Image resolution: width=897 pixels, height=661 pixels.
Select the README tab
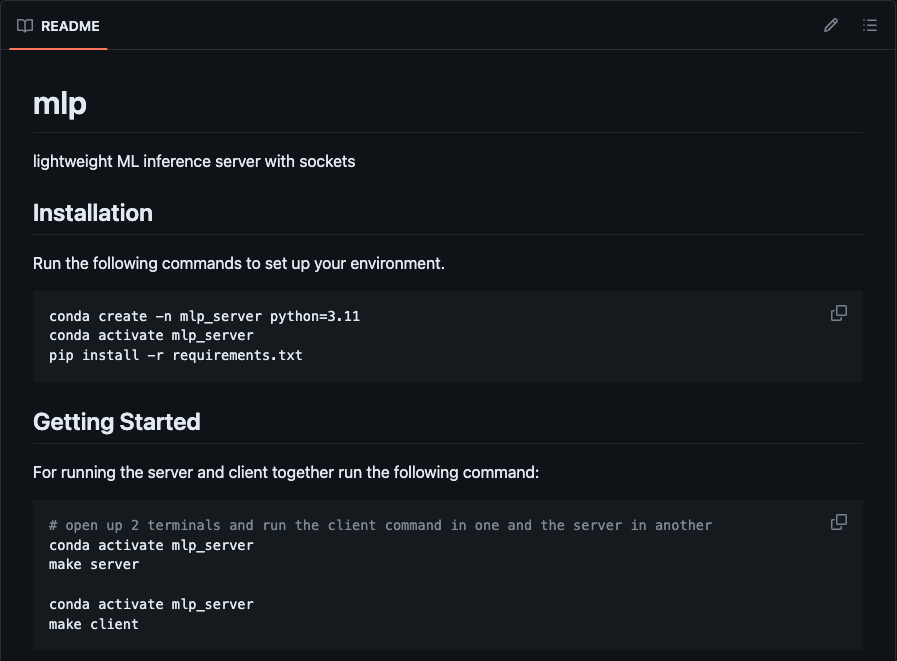coord(58,26)
